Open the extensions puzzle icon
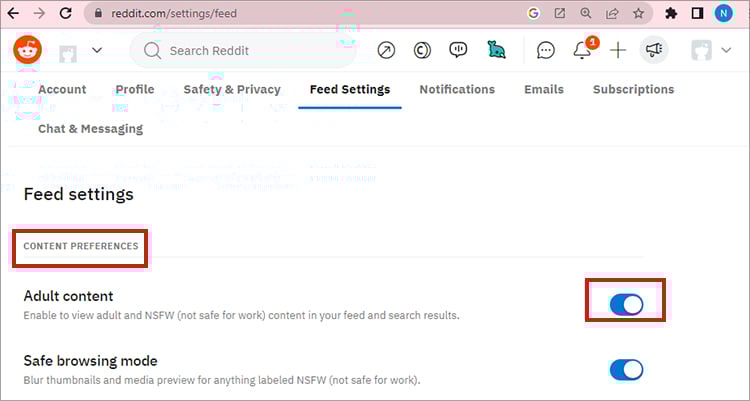Screen dimensions: 750x401 tap(671, 13)
